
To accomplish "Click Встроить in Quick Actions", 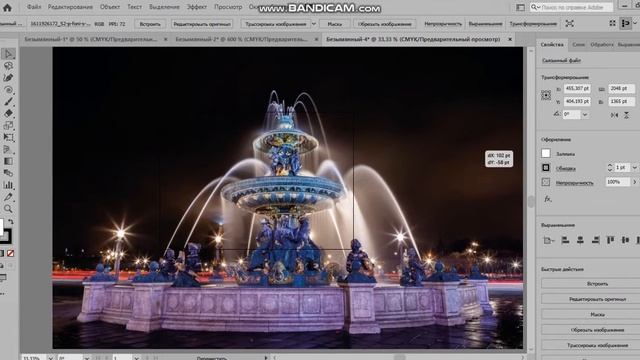I will pos(598,284).
